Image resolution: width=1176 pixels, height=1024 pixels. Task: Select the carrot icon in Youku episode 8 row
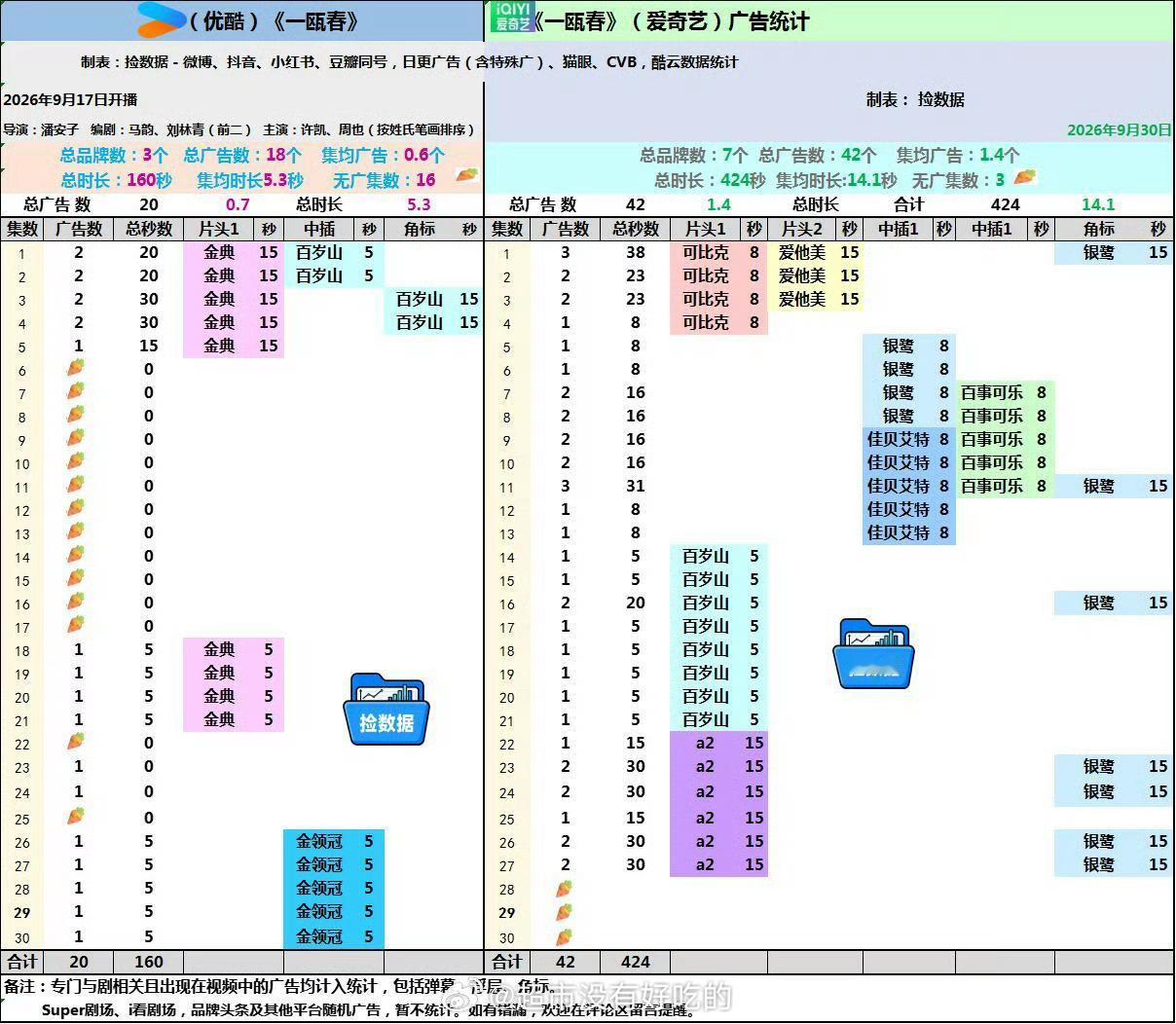76,415
